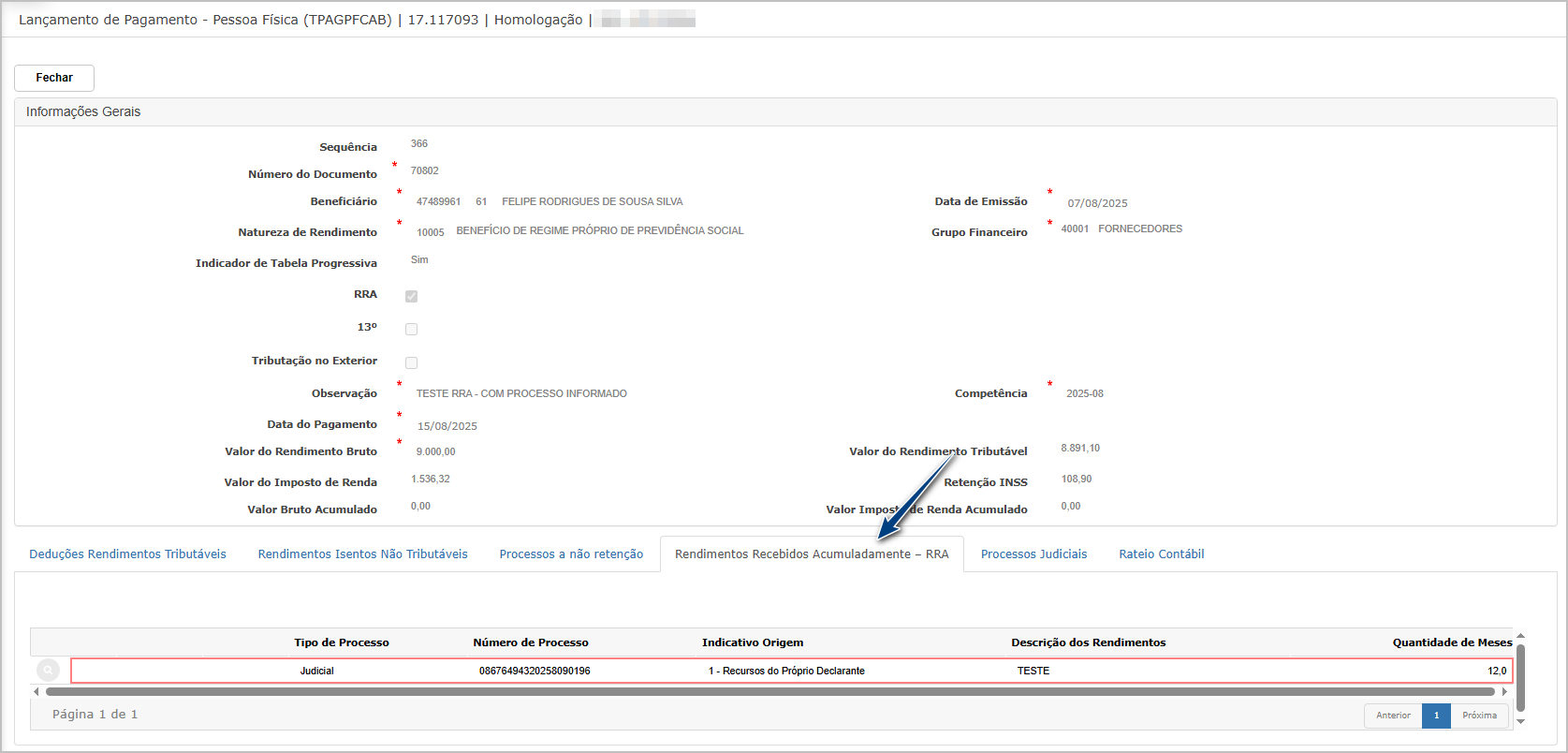The image size is (1568, 753).
Task: Select page 1 in pagination
Action: (1436, 716)
